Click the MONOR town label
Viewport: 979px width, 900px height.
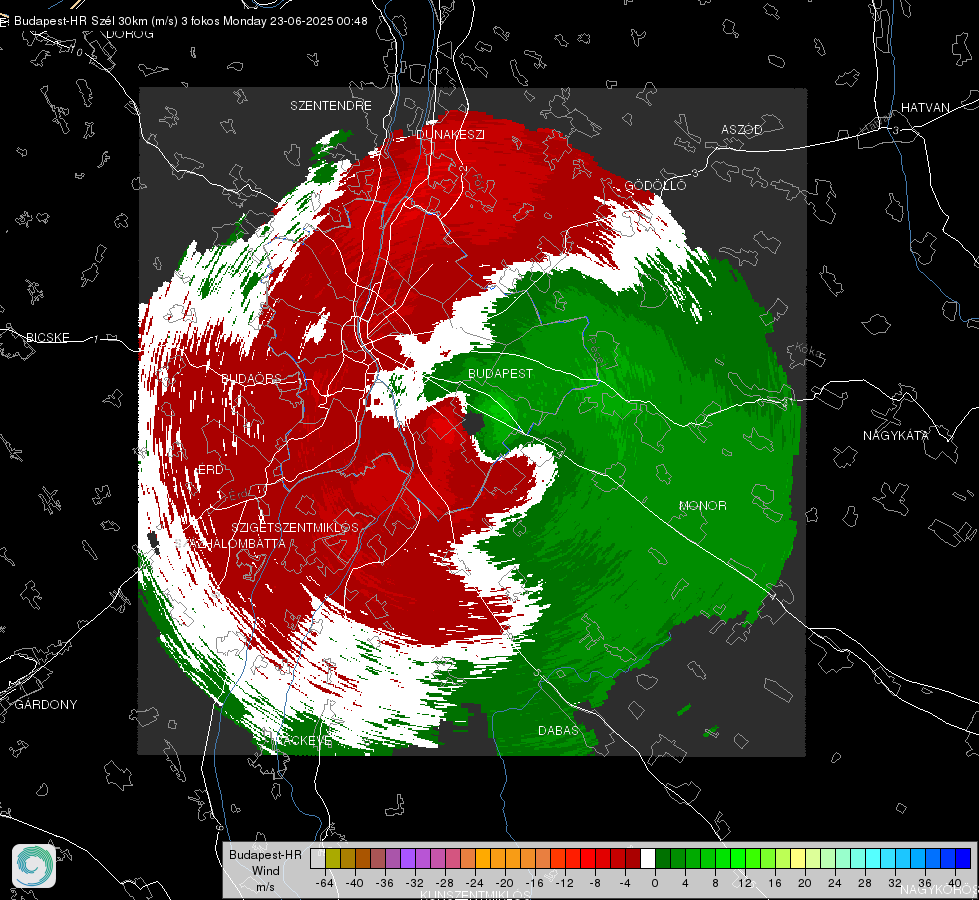(x=702, y=505)
